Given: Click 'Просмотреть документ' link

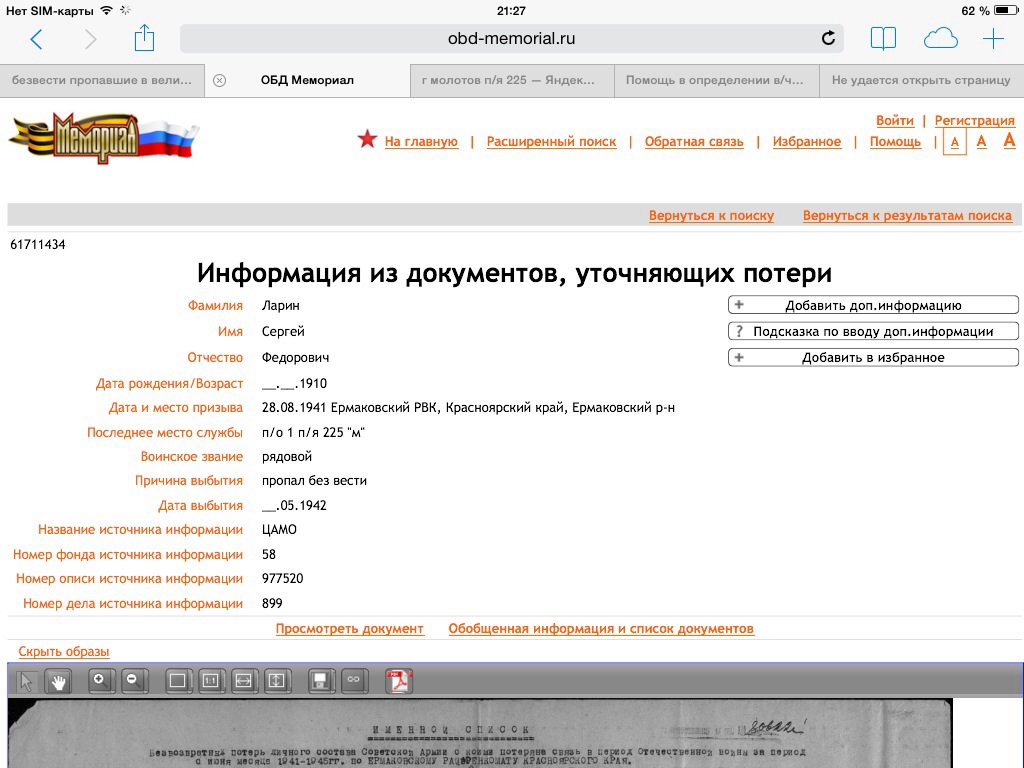Looking at the screenshot, I should [x=350, y=629].
